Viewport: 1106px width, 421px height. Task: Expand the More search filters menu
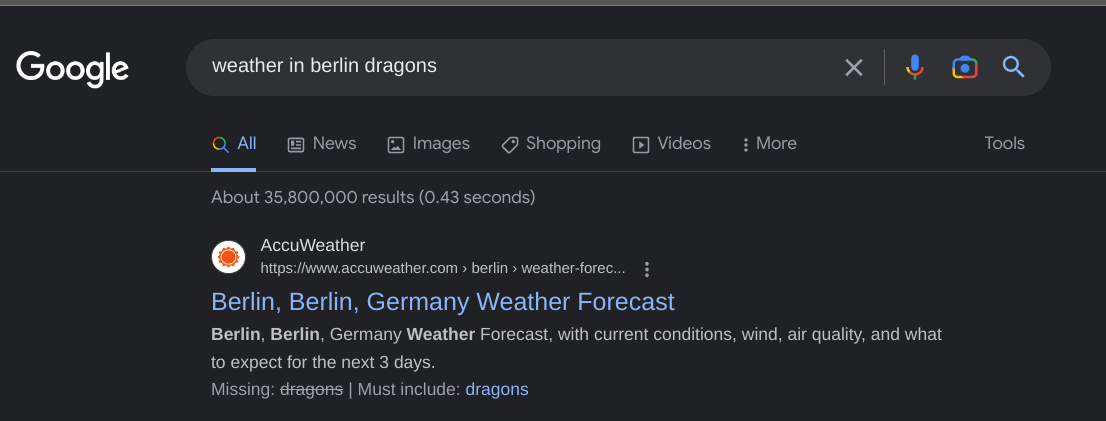tap(768, 144)
